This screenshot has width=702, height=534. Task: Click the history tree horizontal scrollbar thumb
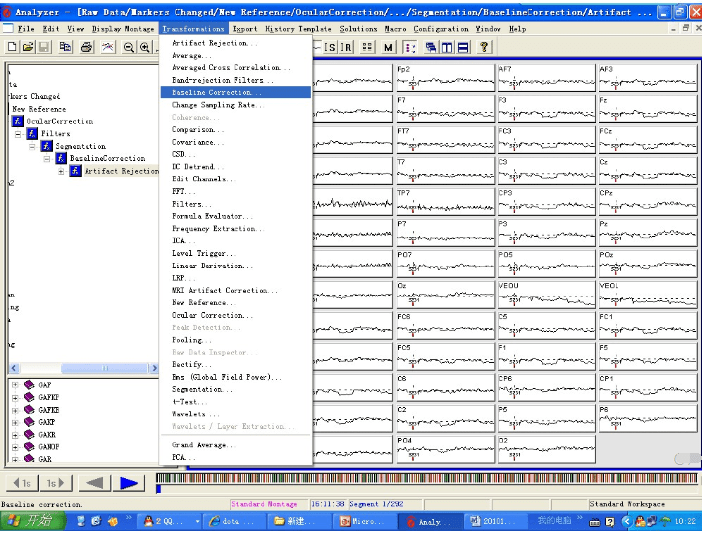[x=104, y=368]
